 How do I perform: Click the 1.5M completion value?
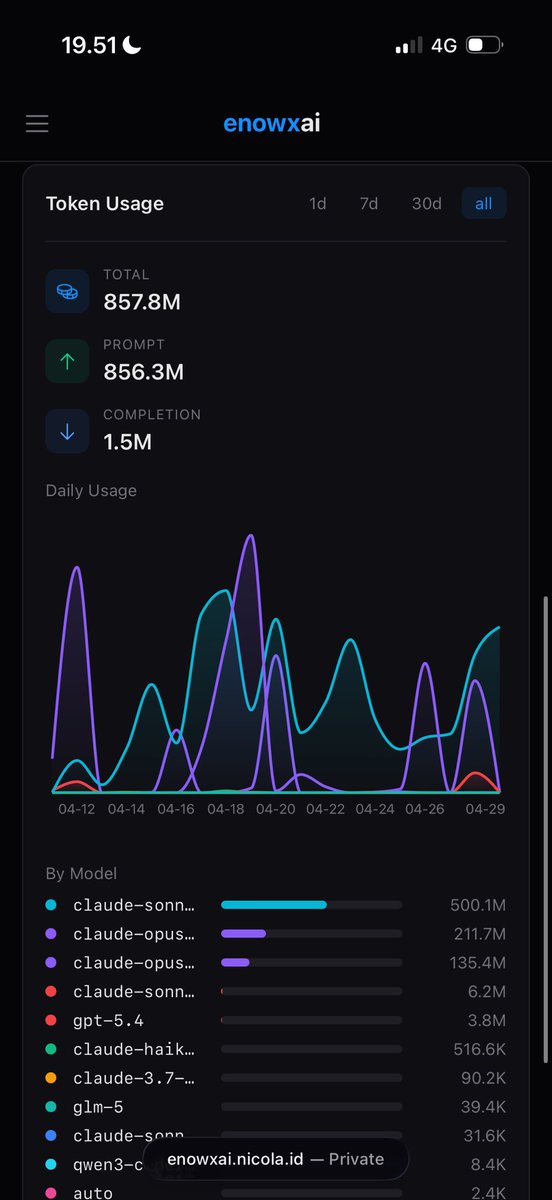[128, 441]
